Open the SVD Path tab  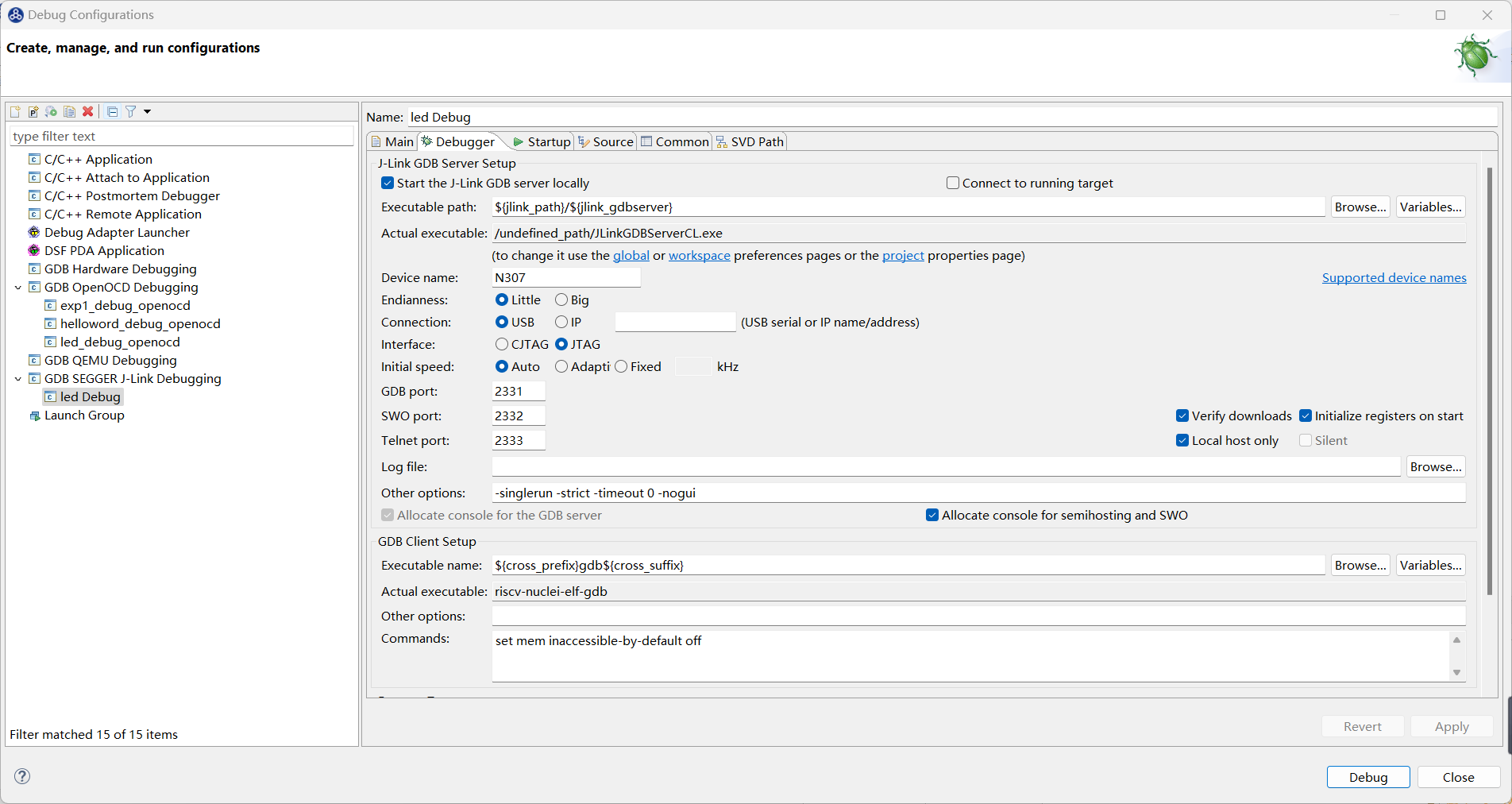(x=750, y=142)
